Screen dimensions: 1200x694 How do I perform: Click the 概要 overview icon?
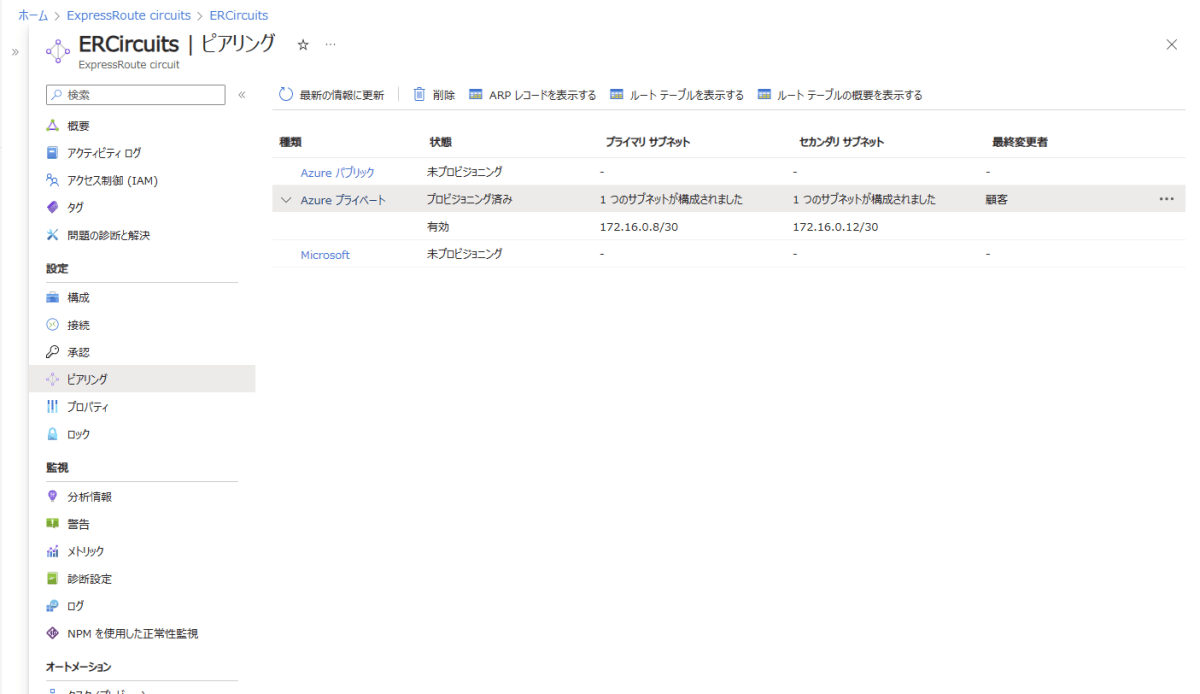(x=53, y=126)
